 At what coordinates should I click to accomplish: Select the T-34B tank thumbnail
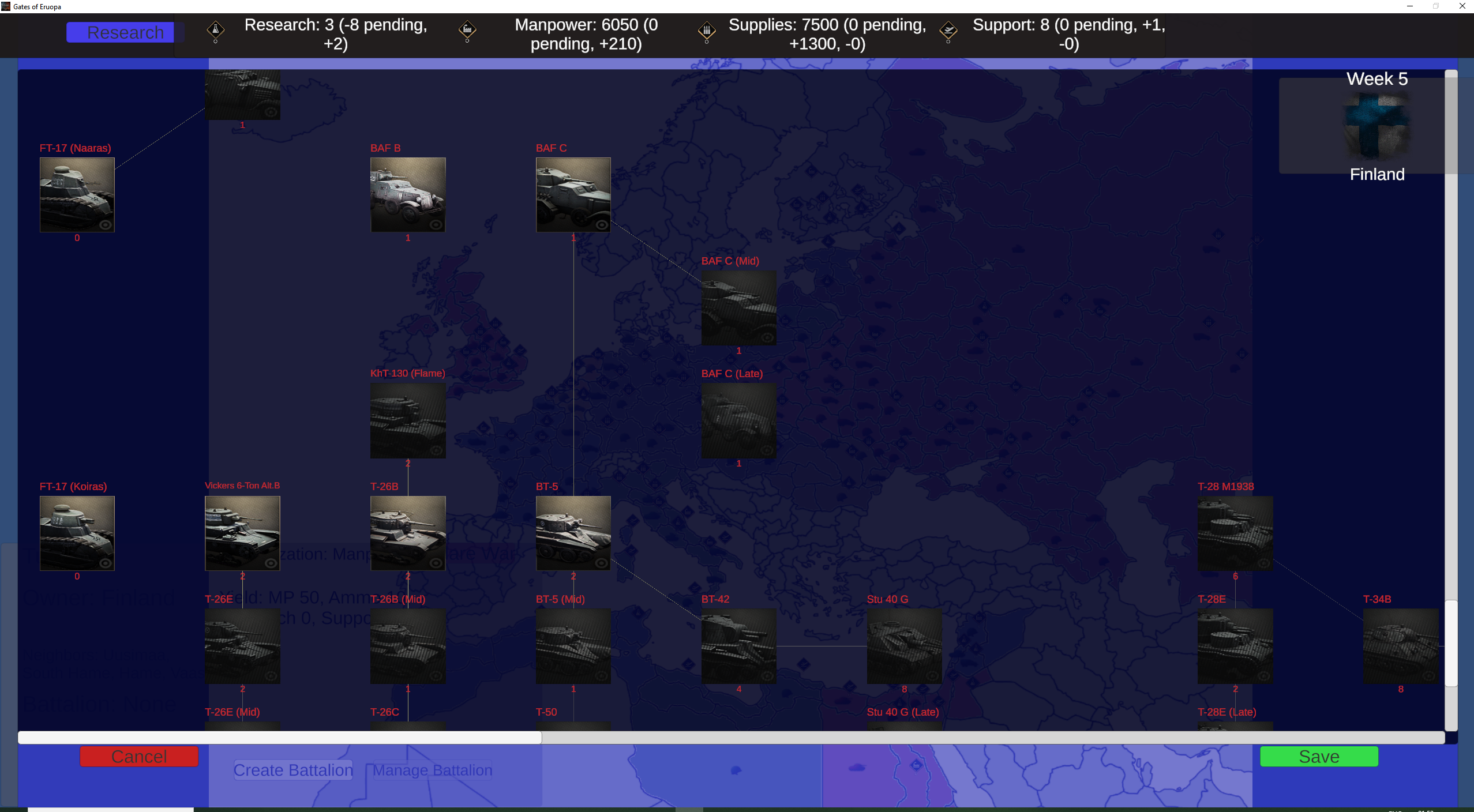(1401, 646)
